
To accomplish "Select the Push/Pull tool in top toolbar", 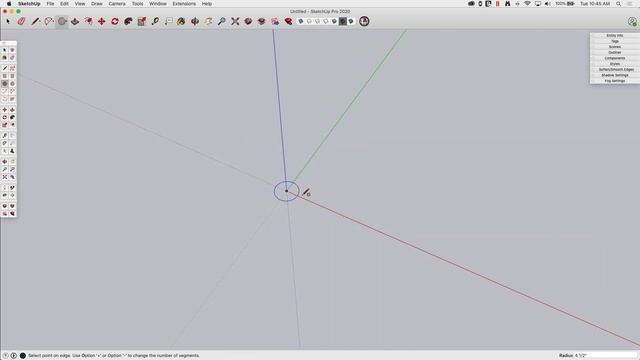I will (75, 21).
